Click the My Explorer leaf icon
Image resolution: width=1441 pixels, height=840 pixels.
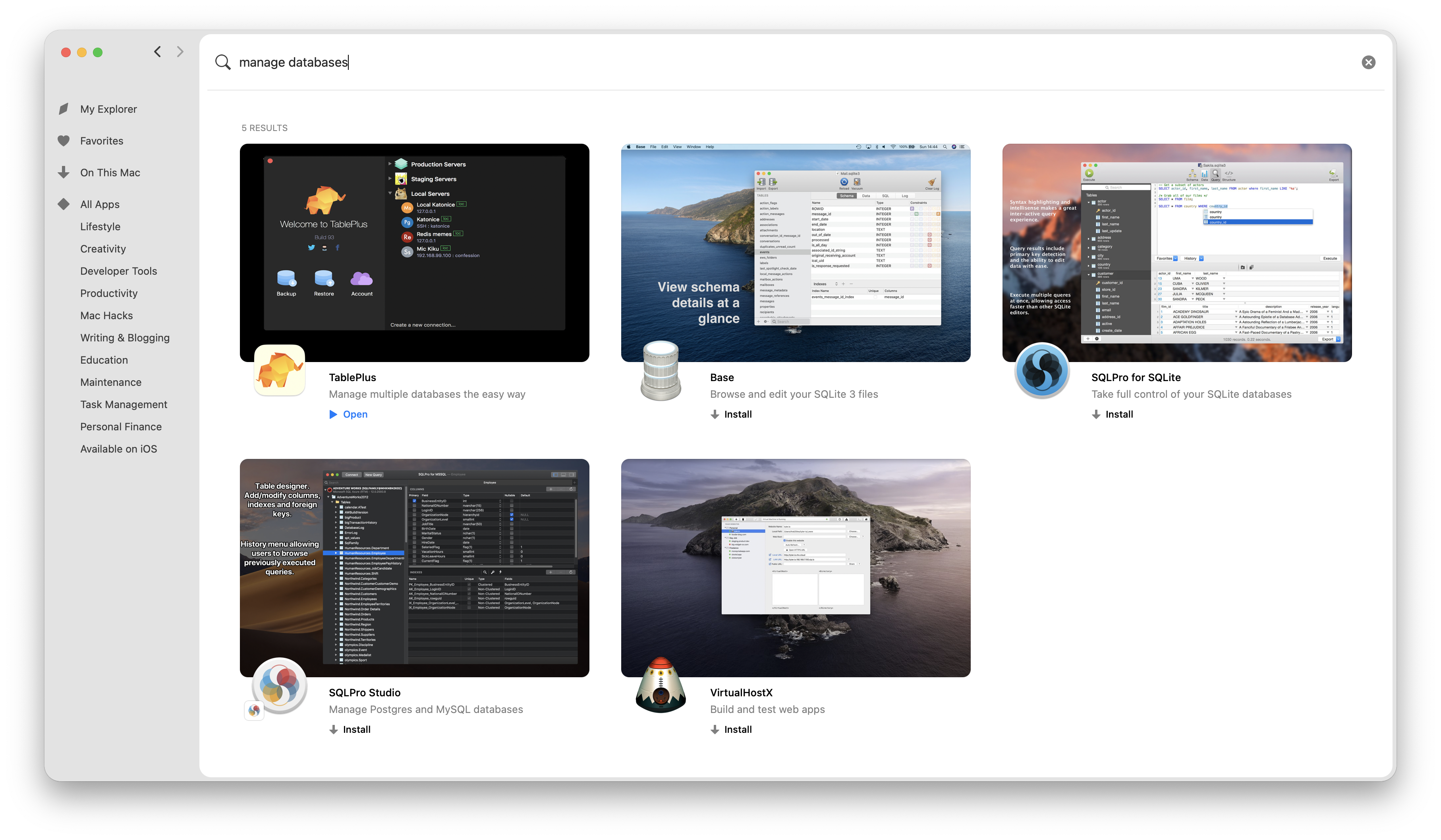[x=64, y=108]
